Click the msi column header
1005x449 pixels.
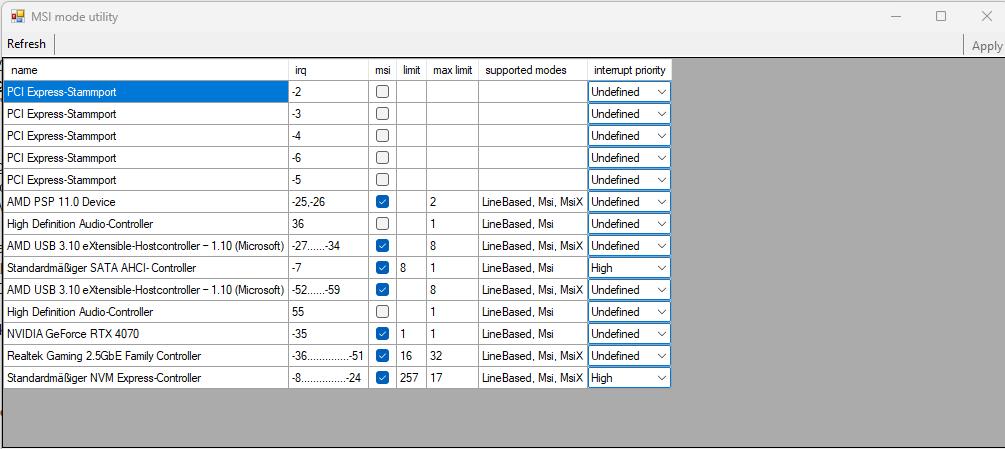(382, 70)
